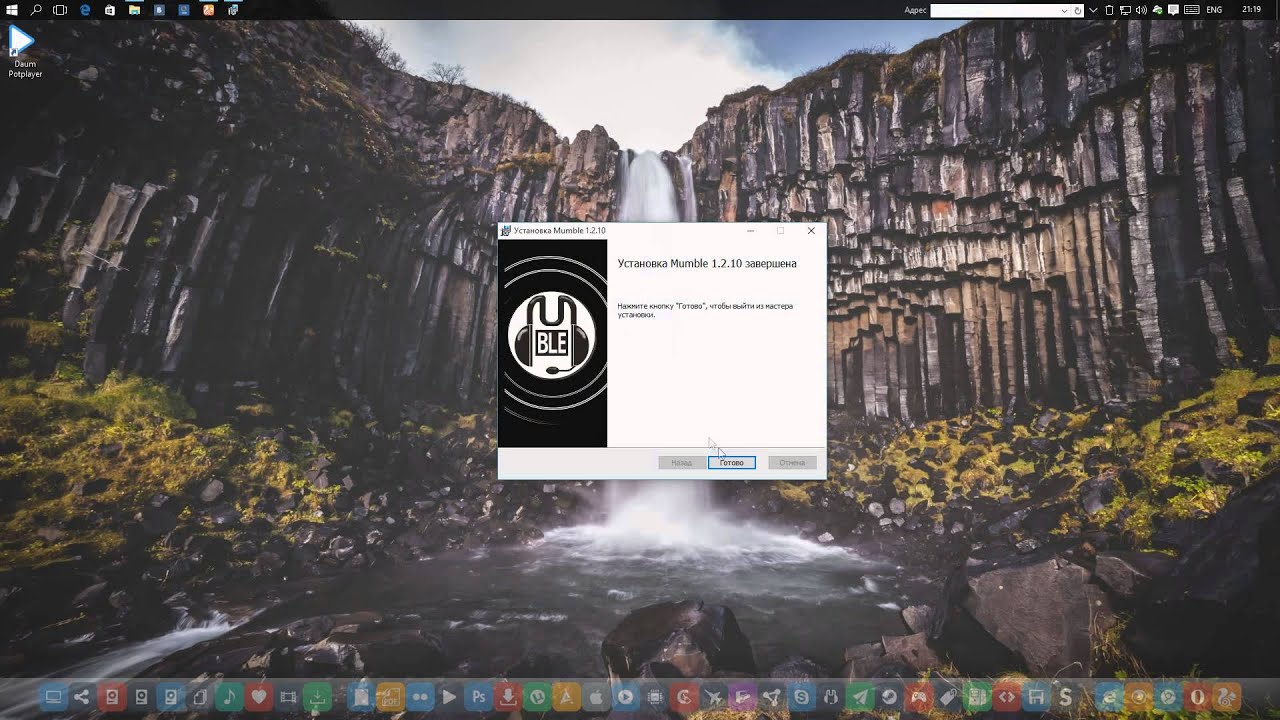
Task: Open File Explorer from the taskbar
Action: tap(134, 9)
